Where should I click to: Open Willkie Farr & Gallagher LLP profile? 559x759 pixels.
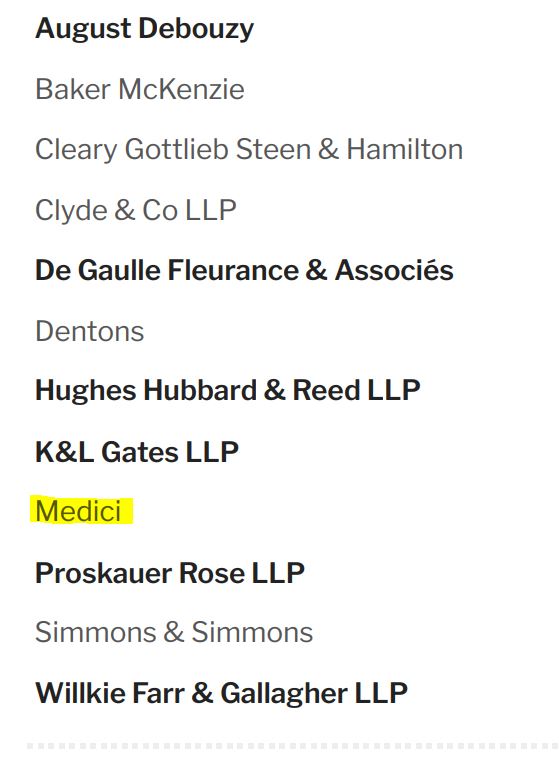221,693
